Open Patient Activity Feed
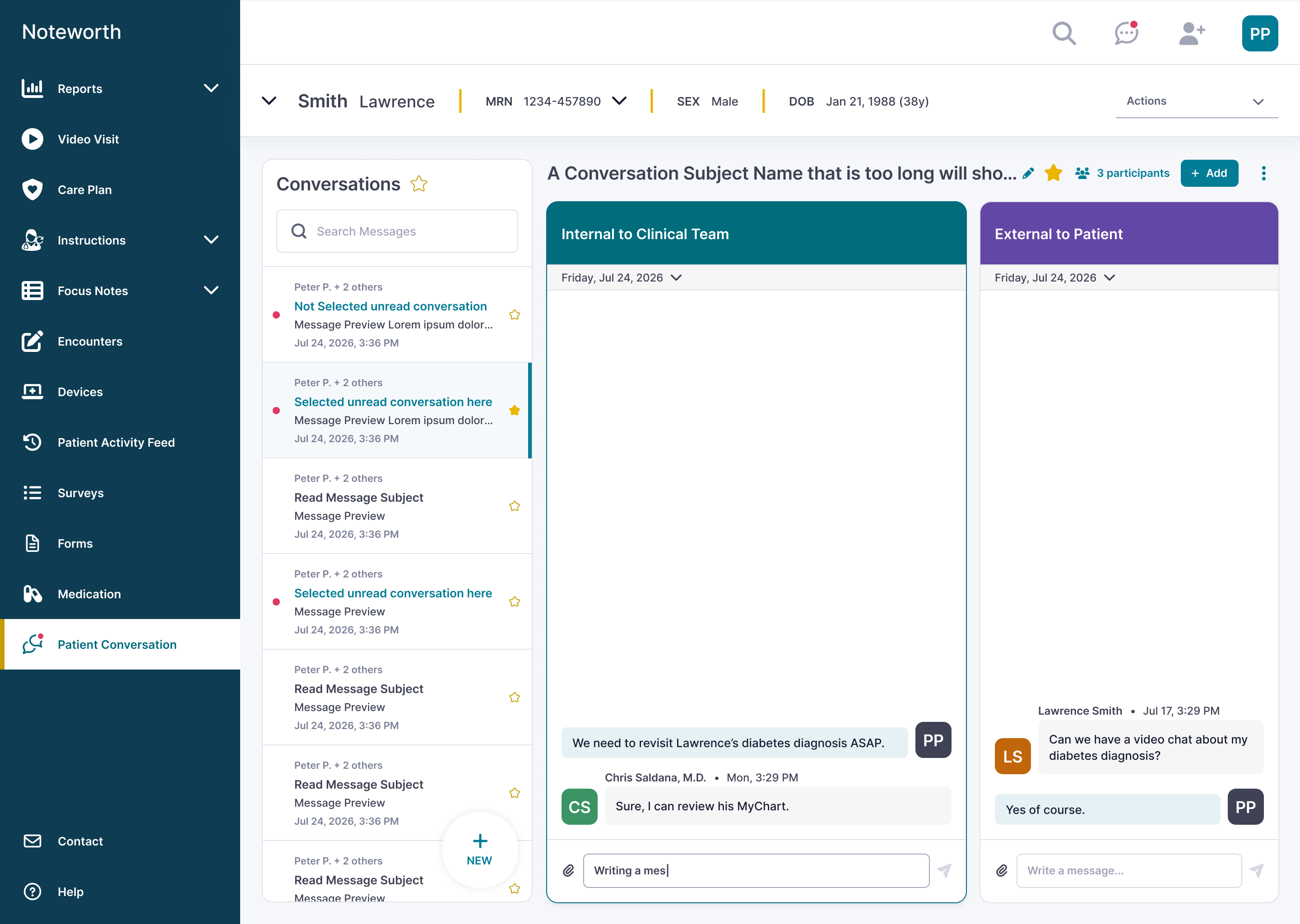Image resolution: width=1300 pixels, height=924 pixels. 120,442
